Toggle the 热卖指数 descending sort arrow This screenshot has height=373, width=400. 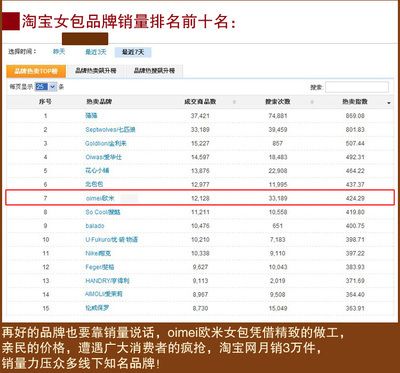(x=389, y=103)
